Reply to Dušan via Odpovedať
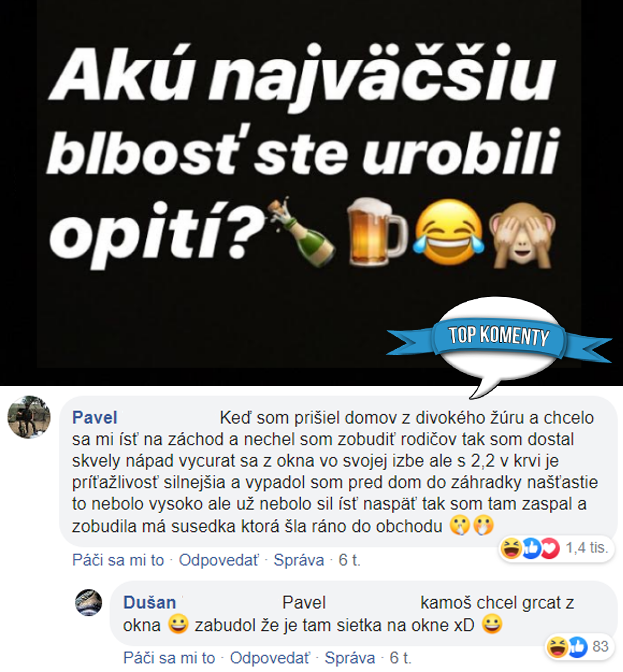The image size is (623, 672). pyautogui.click(x=270, y=658)
